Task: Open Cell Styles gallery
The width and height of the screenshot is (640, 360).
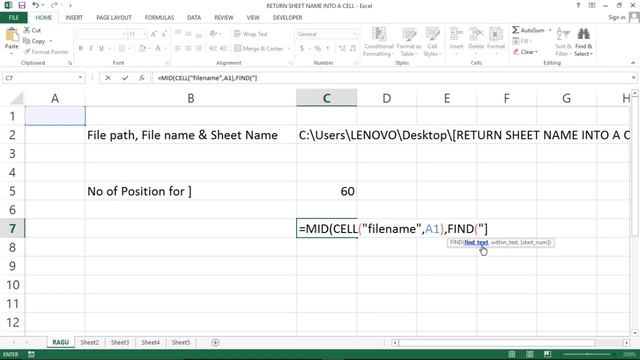Action: pos(432,42)
